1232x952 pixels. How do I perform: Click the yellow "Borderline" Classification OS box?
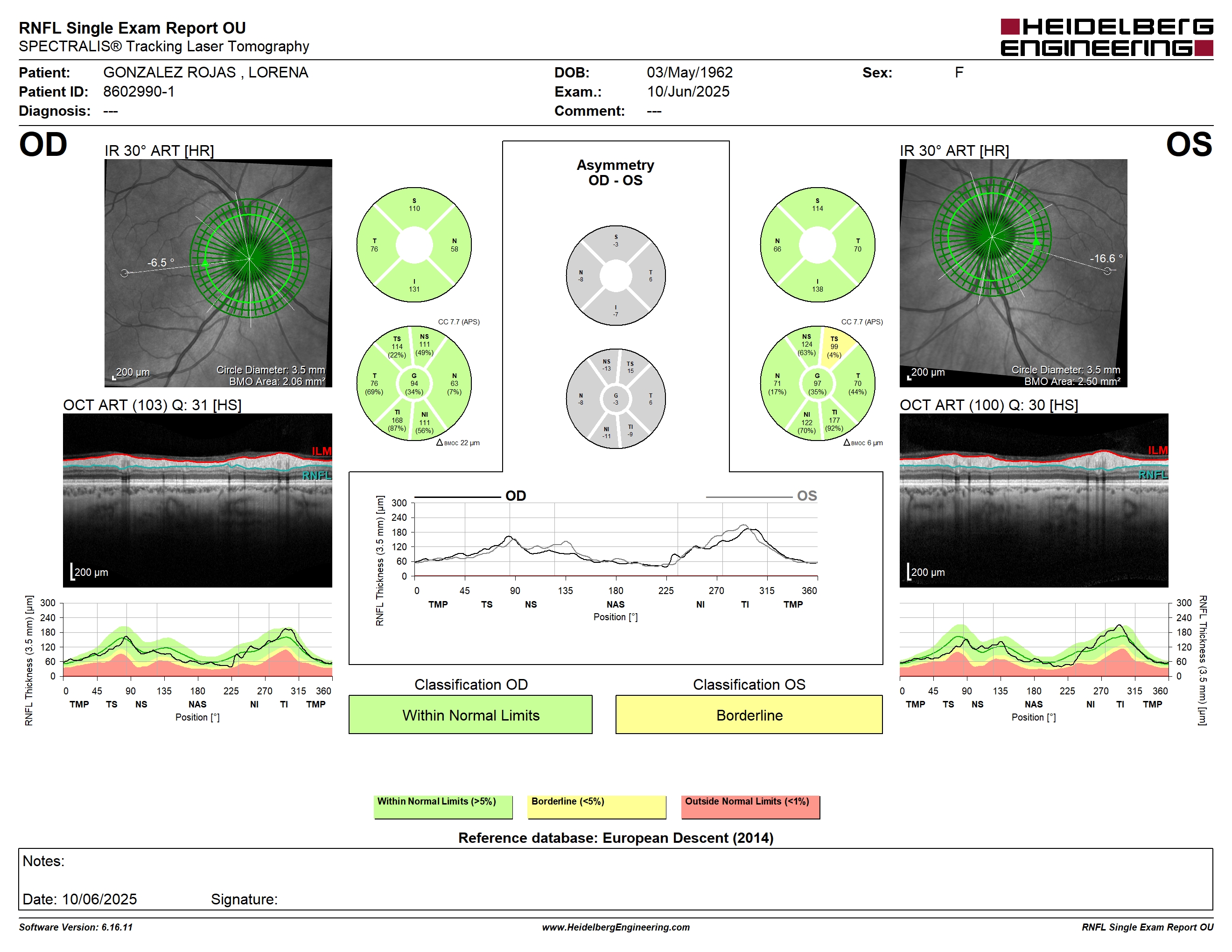coord(749,714)
